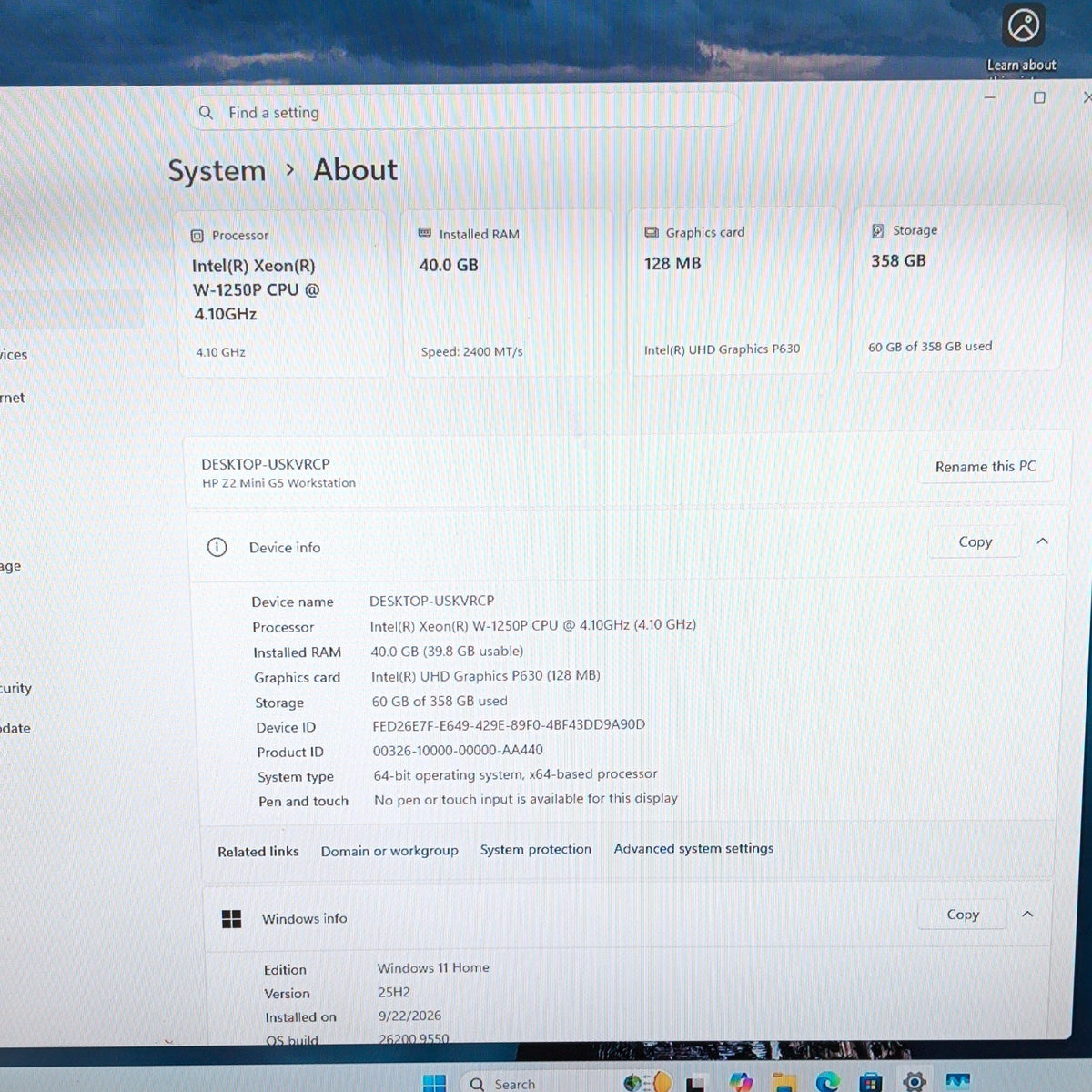1092x1092 pixels.
Task: Click the Settings gear on the taskbar
Action: click(x=914, y=1081)
